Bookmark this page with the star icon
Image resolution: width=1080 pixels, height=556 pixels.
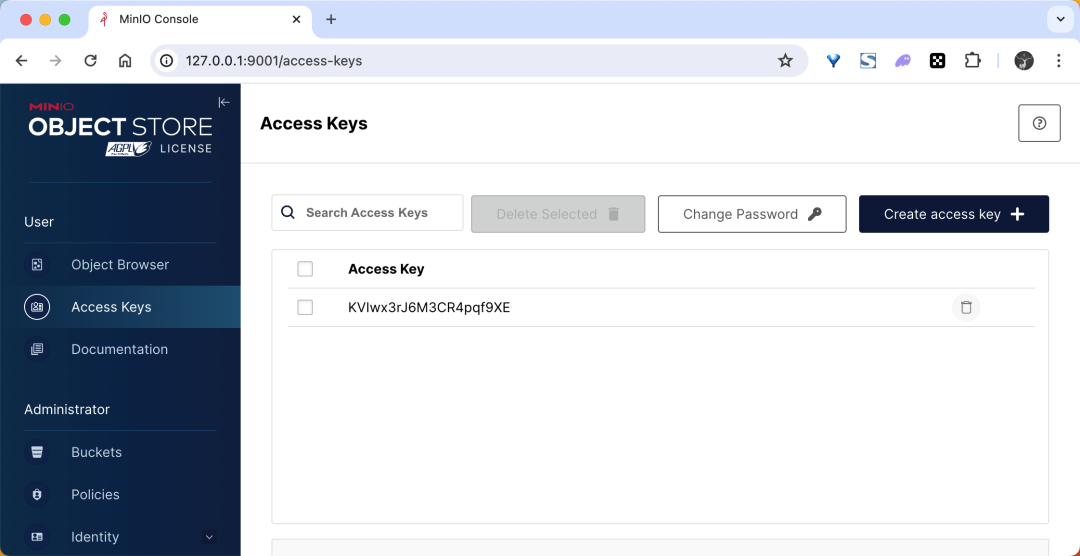click(x=785, y=61)
